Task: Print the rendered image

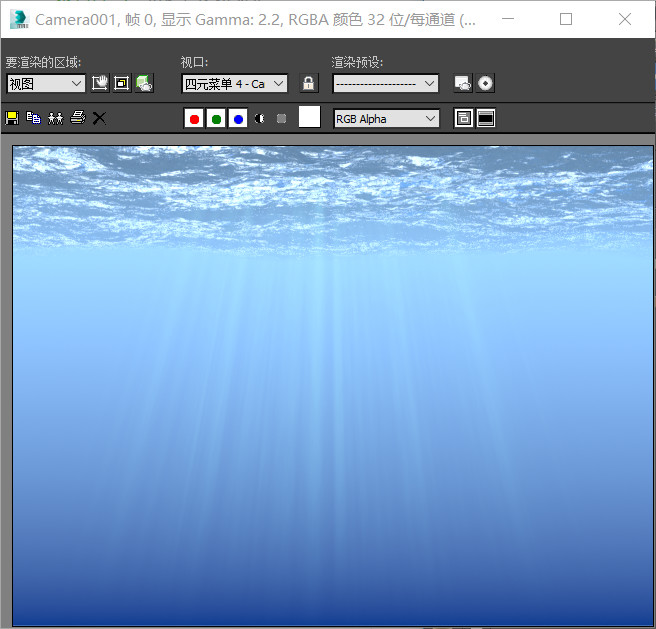Action: (x=77, y=118)
